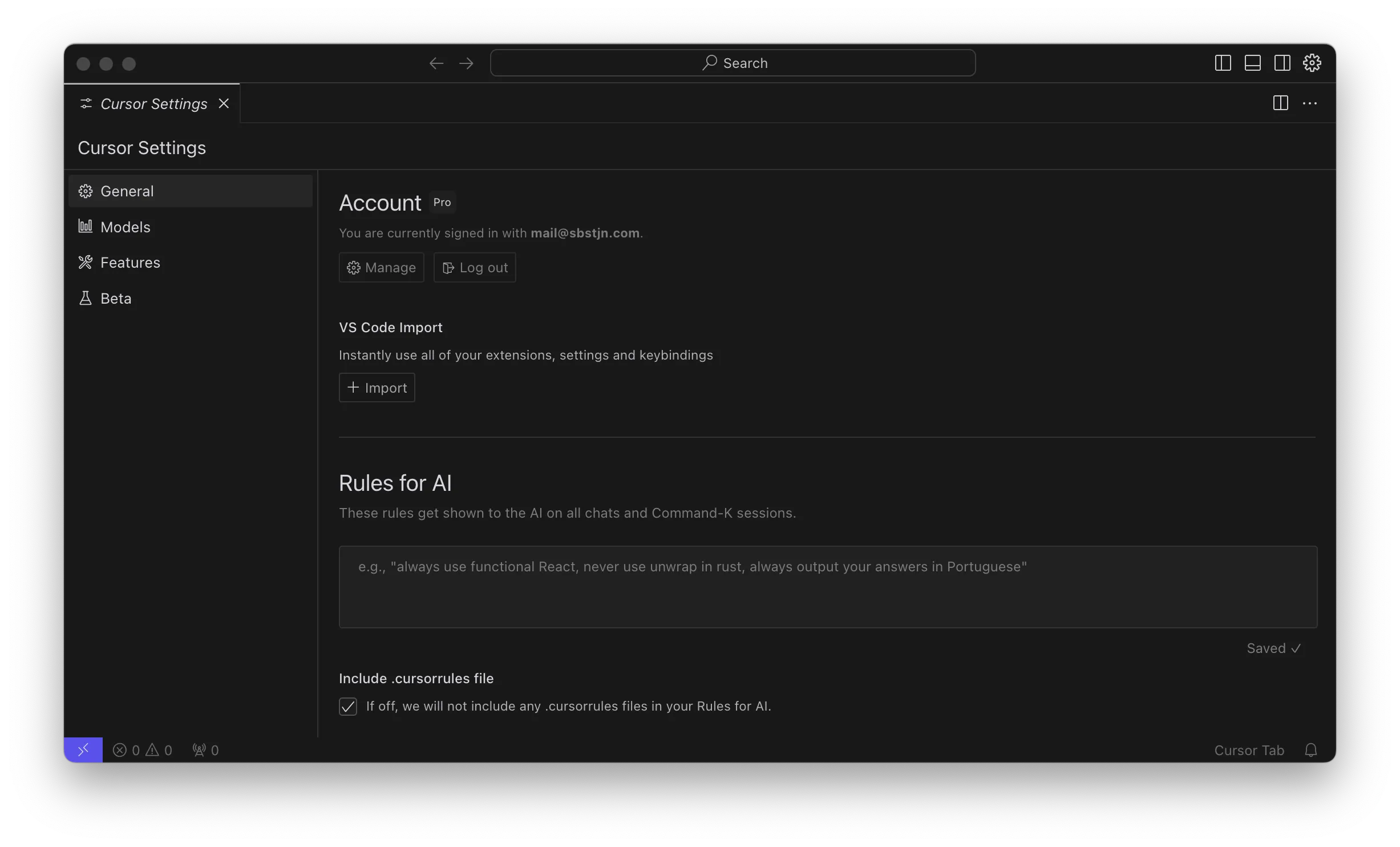Disable the Include .cursorrules file checkbox

coord(348,706)
